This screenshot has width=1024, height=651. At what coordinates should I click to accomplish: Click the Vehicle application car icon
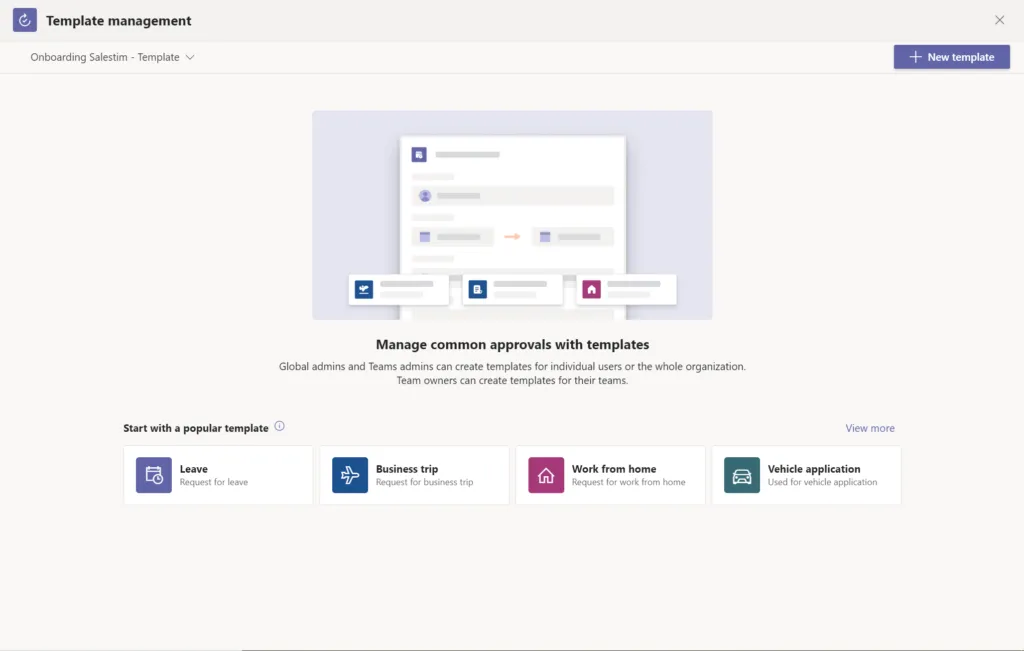point(742,475)
